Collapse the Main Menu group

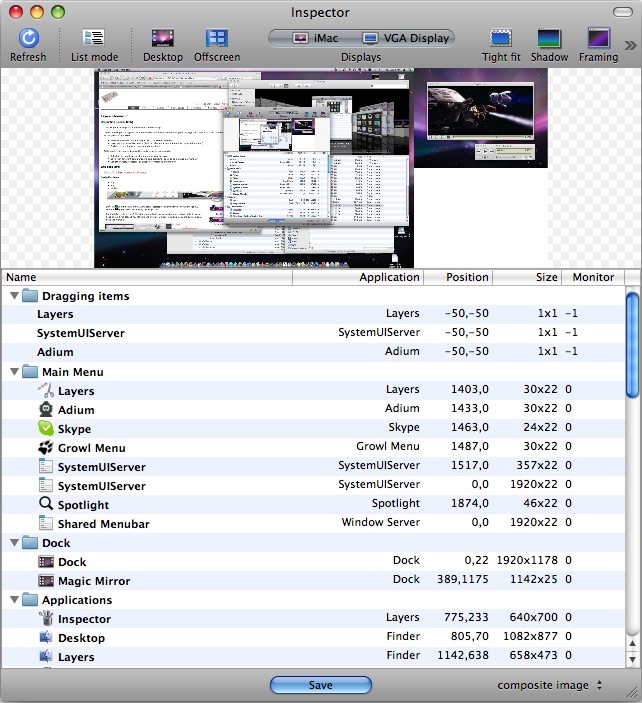click(14, 371)
